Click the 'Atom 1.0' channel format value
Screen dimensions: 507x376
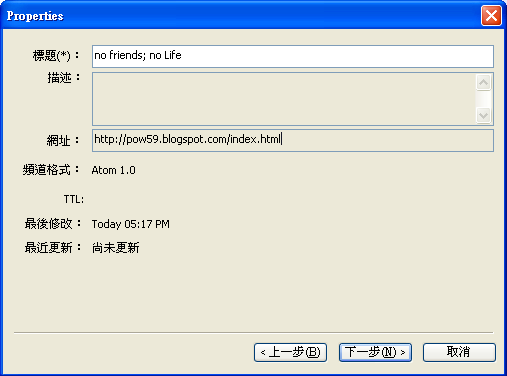pyautogui.click(x=113, y=170)
